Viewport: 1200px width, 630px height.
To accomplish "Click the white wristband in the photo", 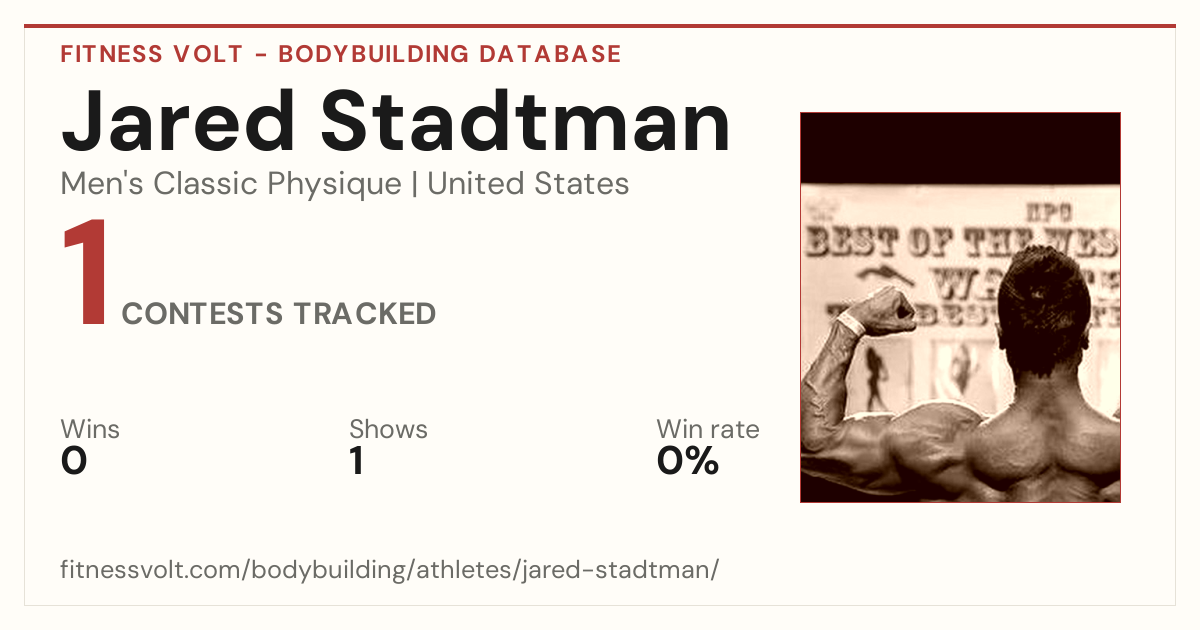I will point(850,322).
